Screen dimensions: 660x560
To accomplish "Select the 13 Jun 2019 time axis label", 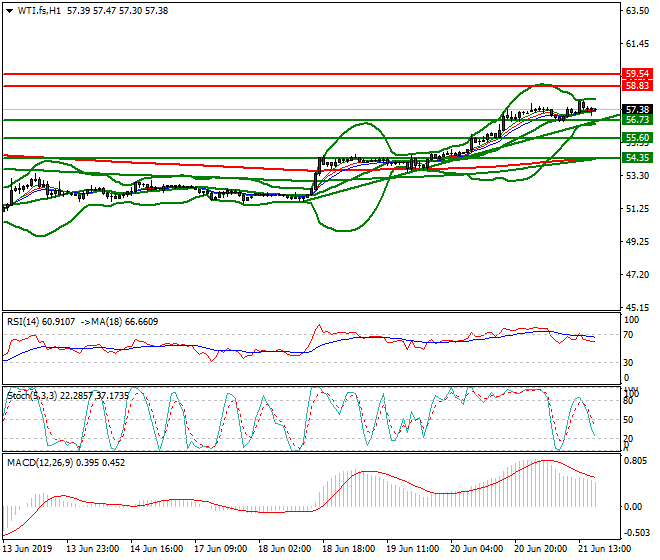I will 27,549.
